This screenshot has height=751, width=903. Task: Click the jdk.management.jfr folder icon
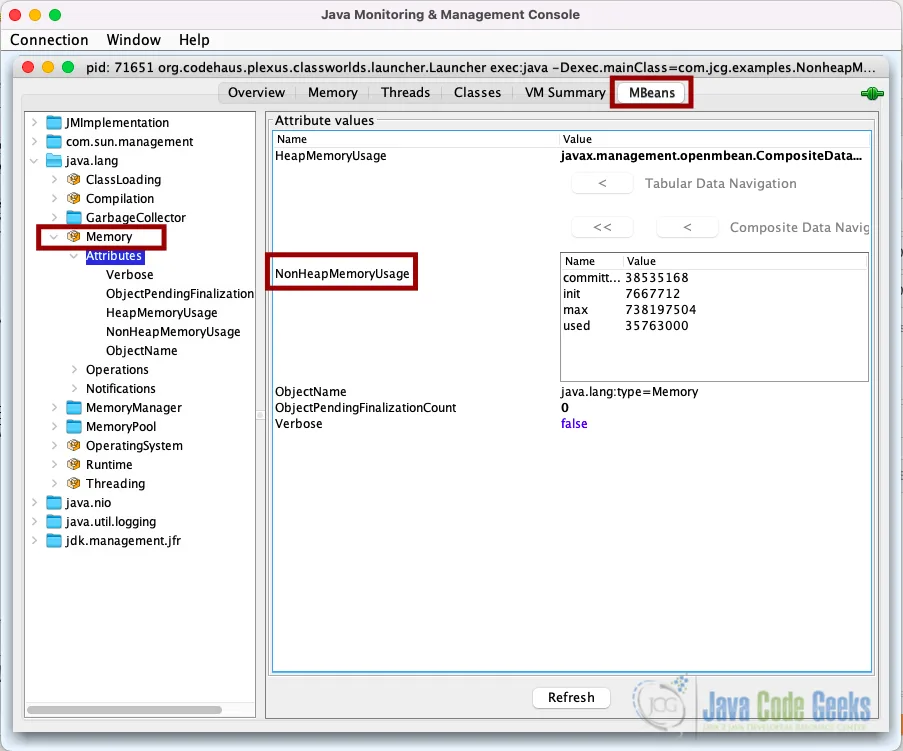pyautogui.click(x=54, y=541)
